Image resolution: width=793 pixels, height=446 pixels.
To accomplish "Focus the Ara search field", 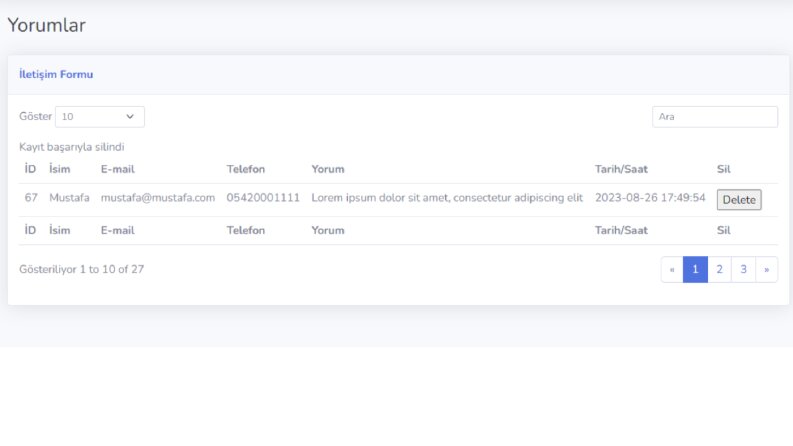I will point(715,117).
